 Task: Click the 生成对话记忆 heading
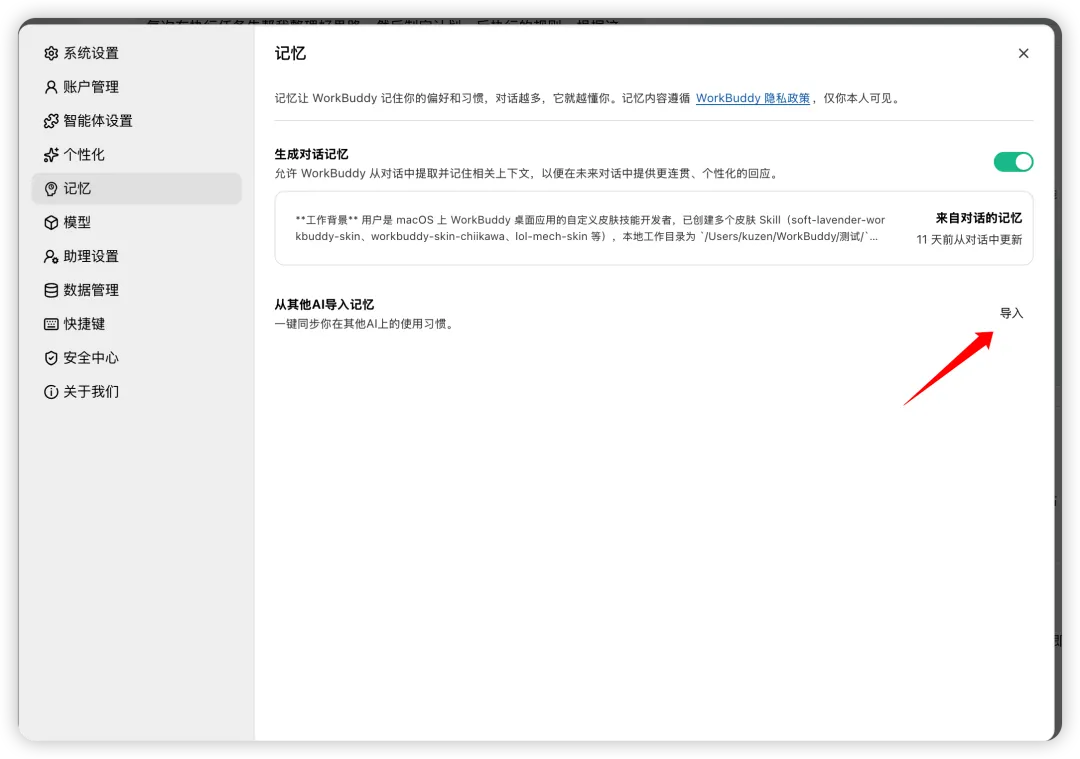(x=311, y=154)
